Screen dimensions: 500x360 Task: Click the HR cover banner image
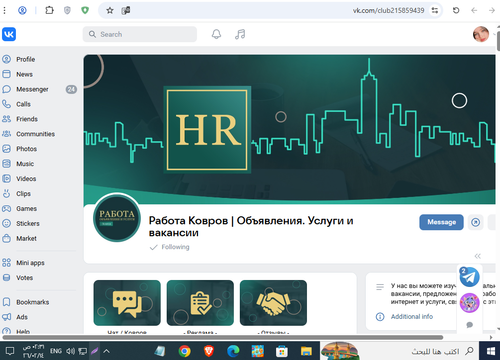pos(289,129)
